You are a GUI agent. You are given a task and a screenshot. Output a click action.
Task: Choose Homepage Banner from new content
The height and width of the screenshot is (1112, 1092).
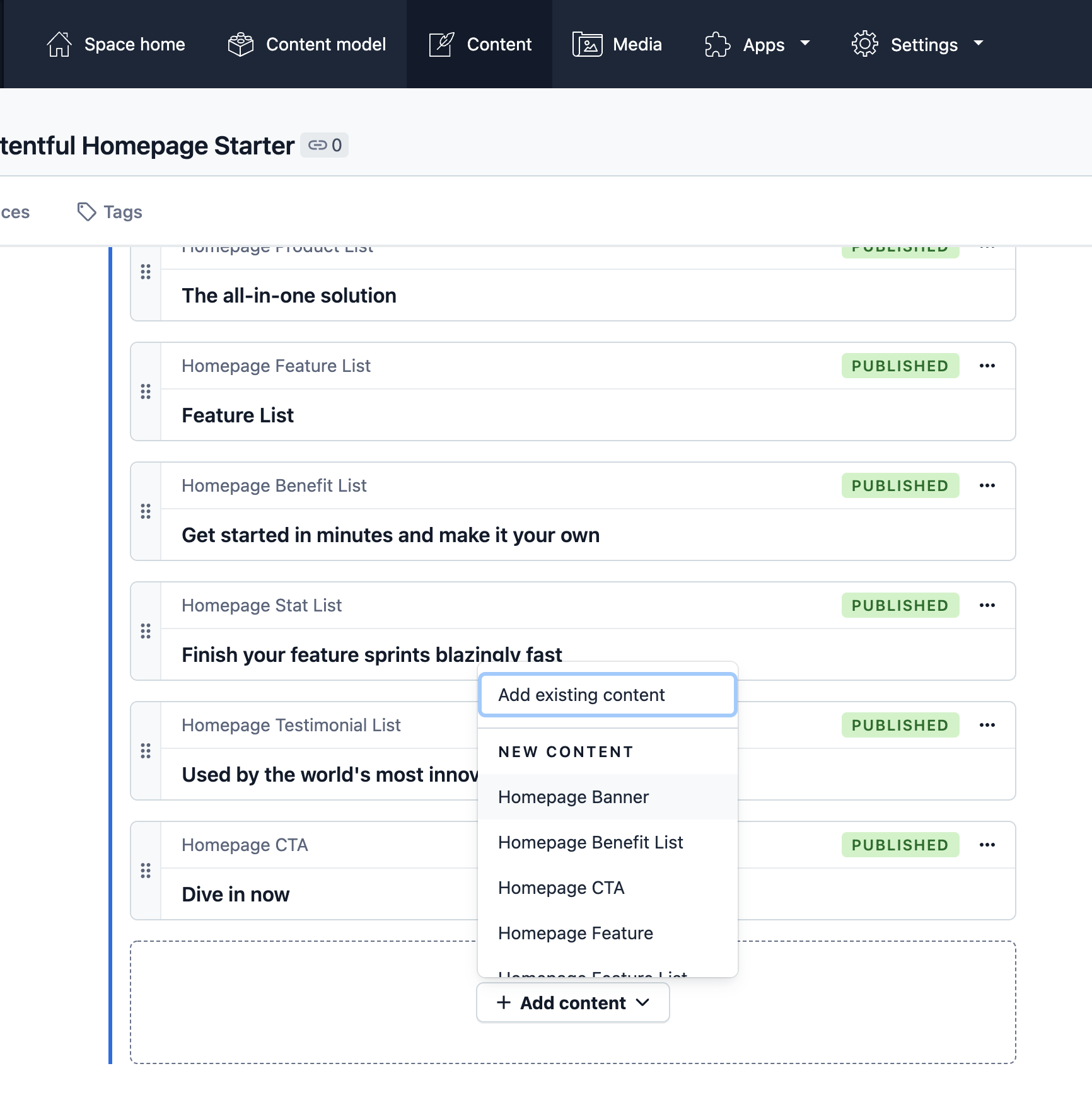click(608, 797)
